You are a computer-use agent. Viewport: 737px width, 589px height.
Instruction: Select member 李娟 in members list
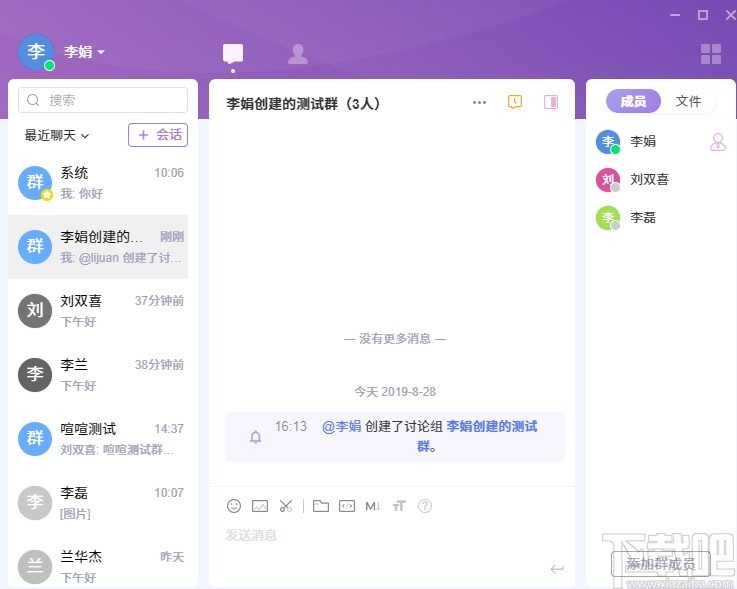[660, 141]
